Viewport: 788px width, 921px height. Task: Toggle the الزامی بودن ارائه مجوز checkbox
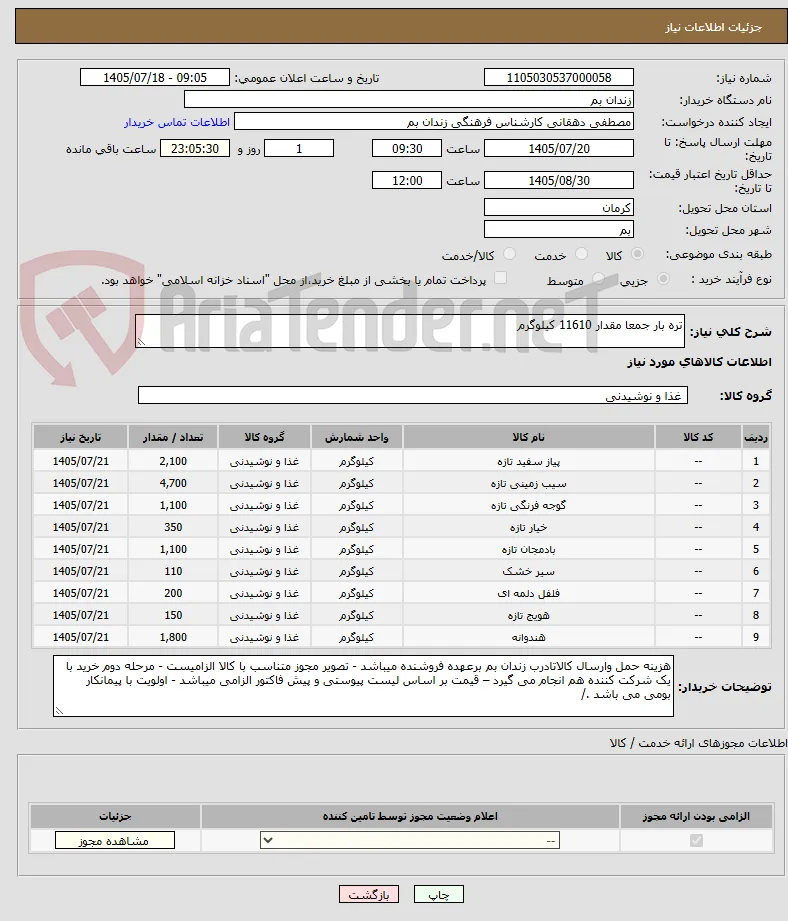(x=696, y=841)
